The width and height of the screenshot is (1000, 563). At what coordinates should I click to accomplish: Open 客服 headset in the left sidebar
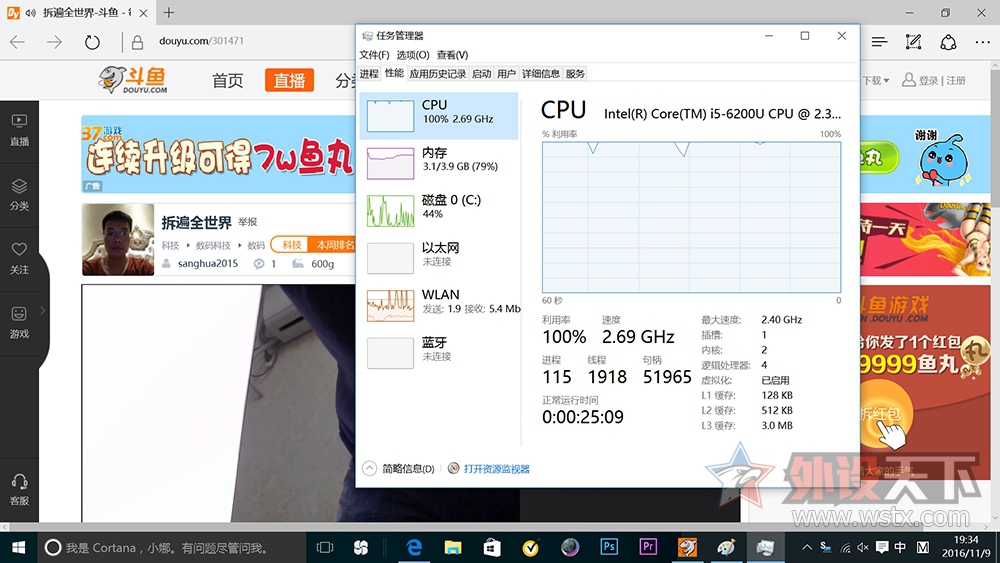click(x=19, y=490)
